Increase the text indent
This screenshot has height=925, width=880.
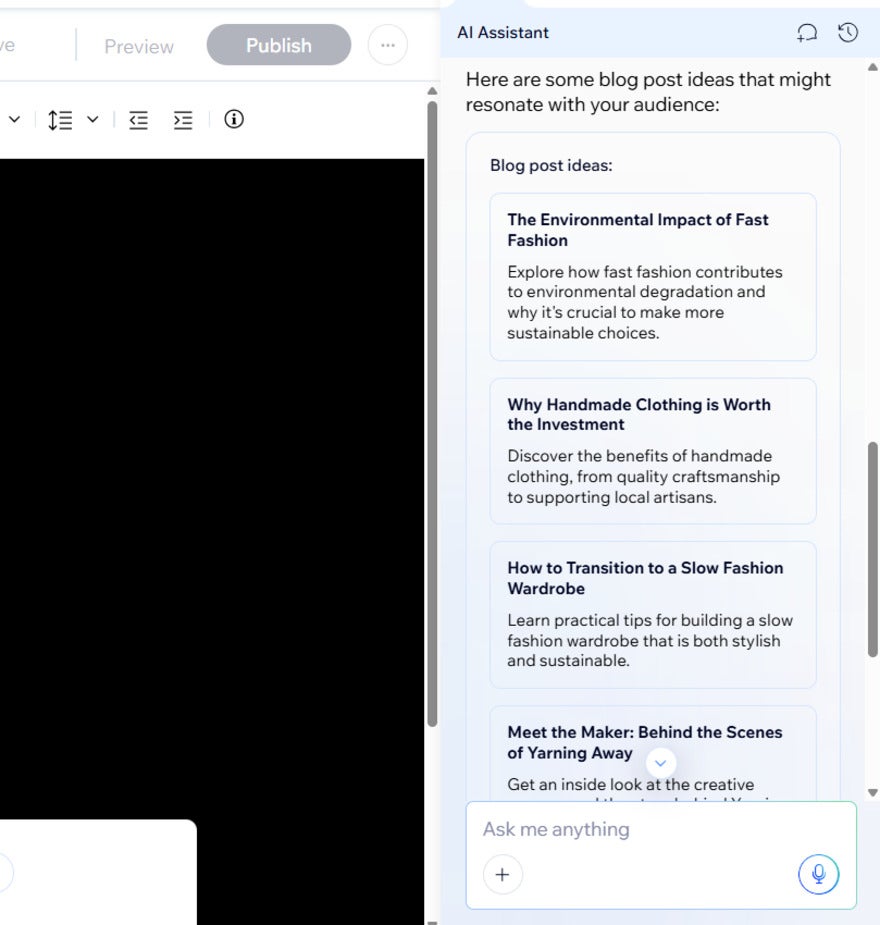coord(182,120)
